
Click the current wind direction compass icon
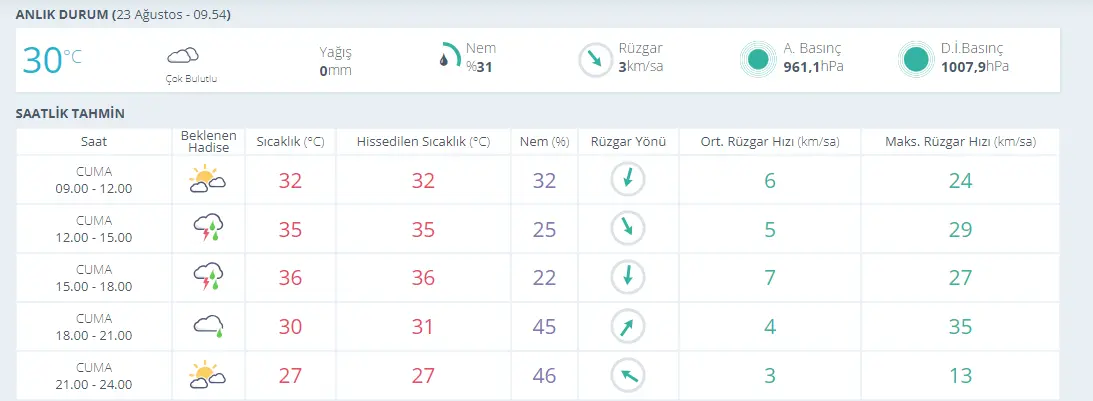tap(594, 59)
